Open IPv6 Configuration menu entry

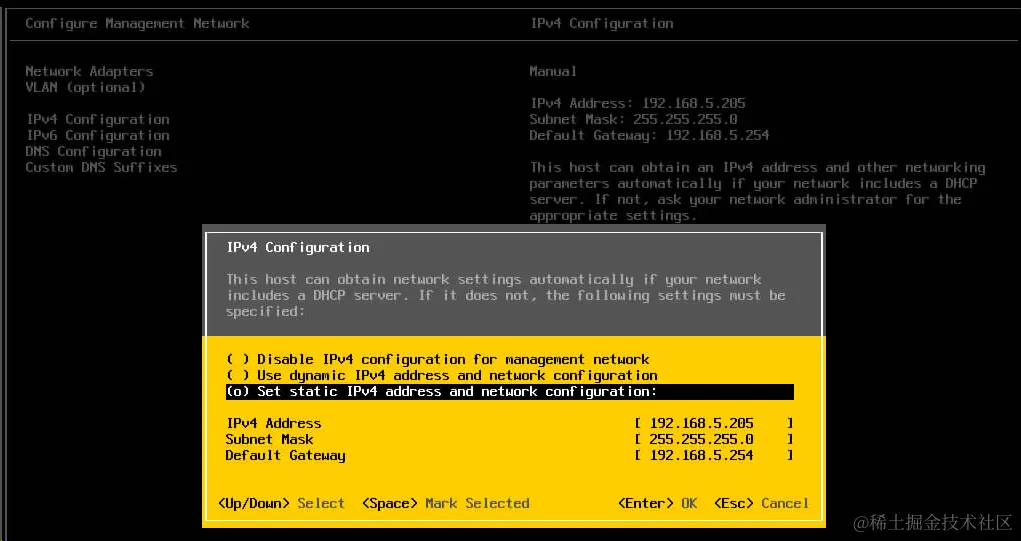click(98, 135)
